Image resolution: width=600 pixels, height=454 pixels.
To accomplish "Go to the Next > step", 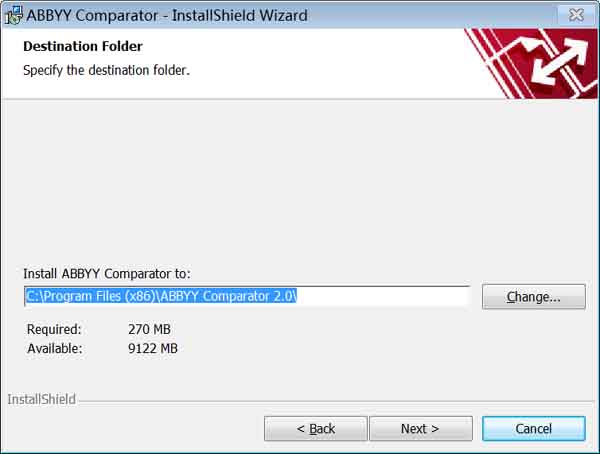I will click(x=421, y=429).
